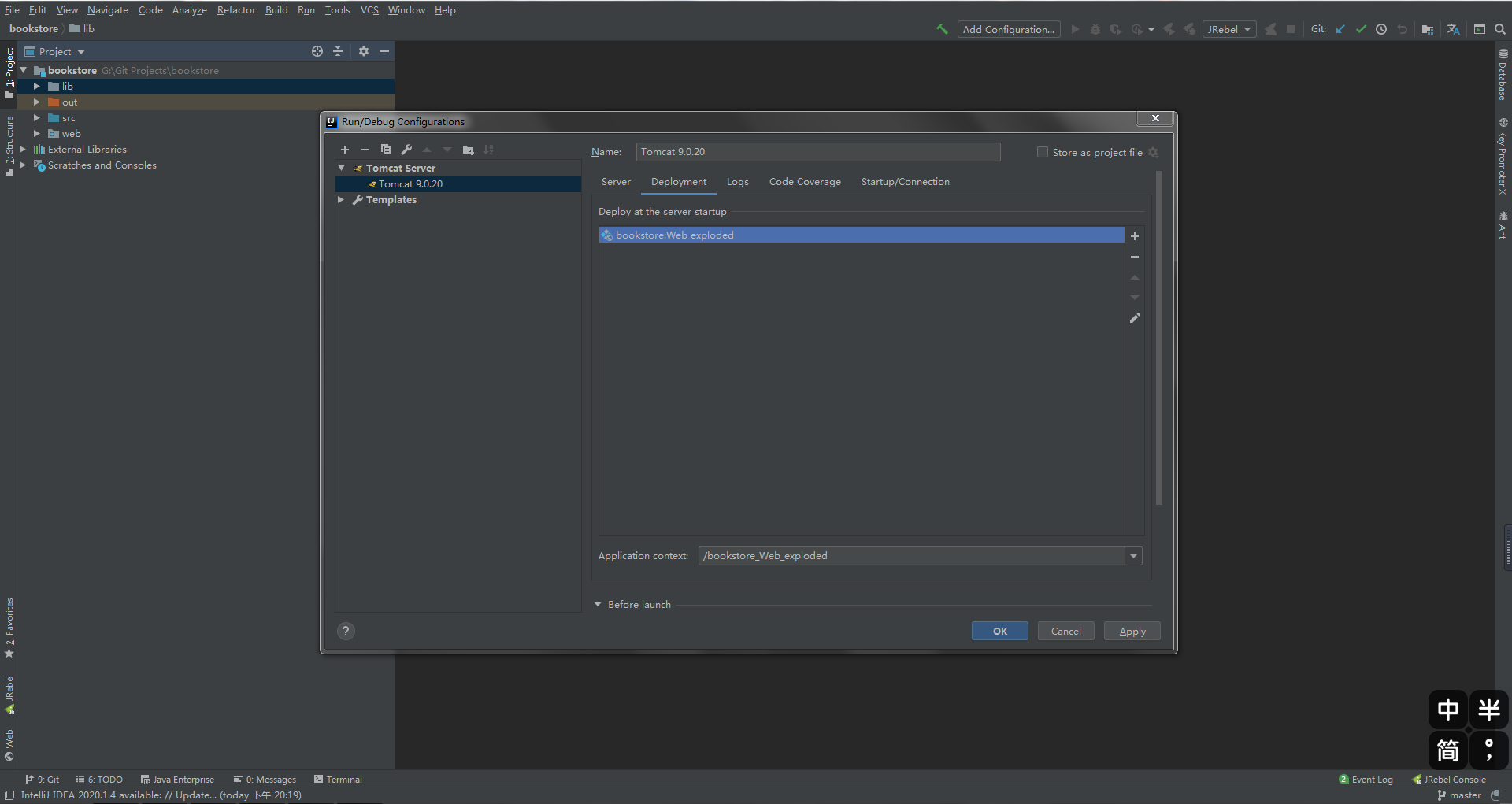Expand the Templates tree node
The image size is (1512, 804).
(x=341, y=200)
